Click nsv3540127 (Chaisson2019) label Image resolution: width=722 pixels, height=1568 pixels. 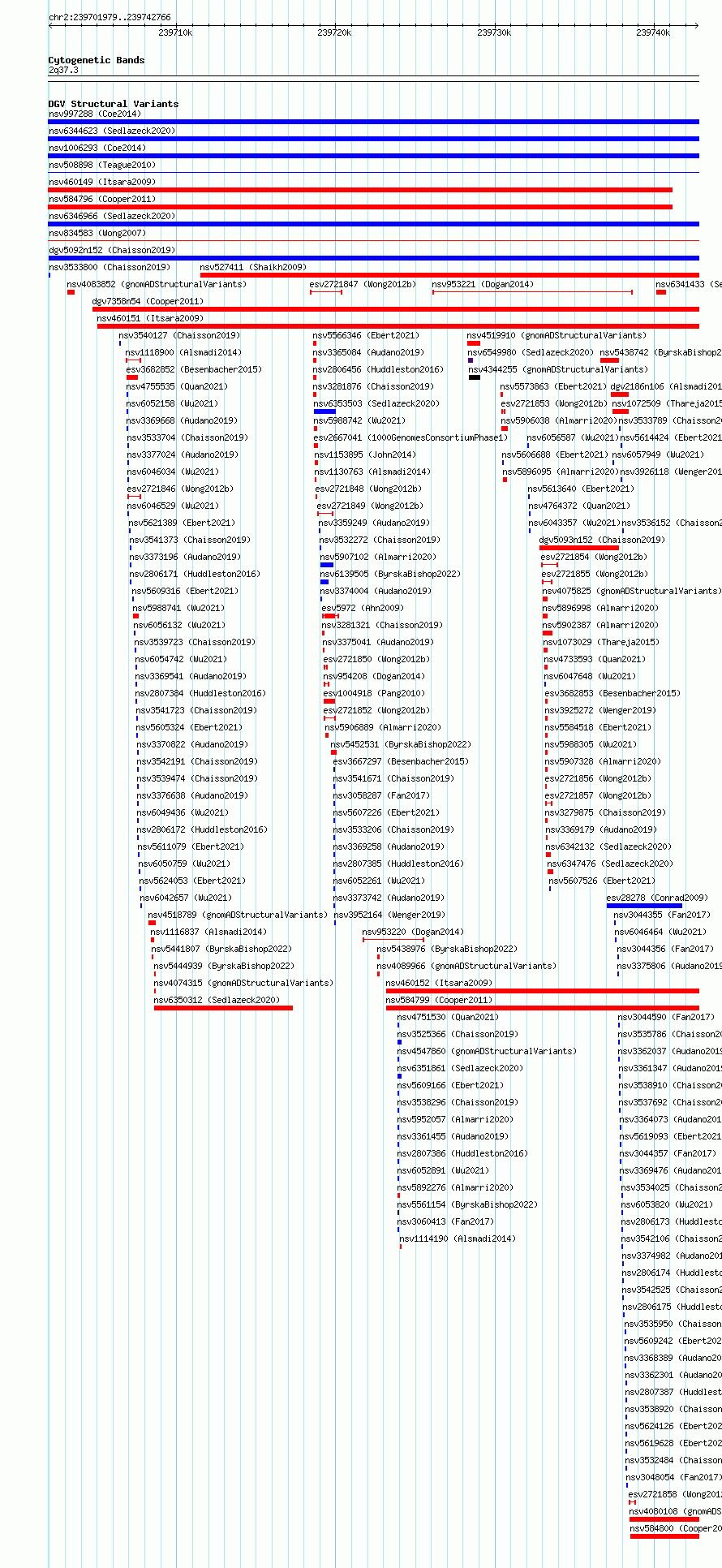click(x=179, y=335)
